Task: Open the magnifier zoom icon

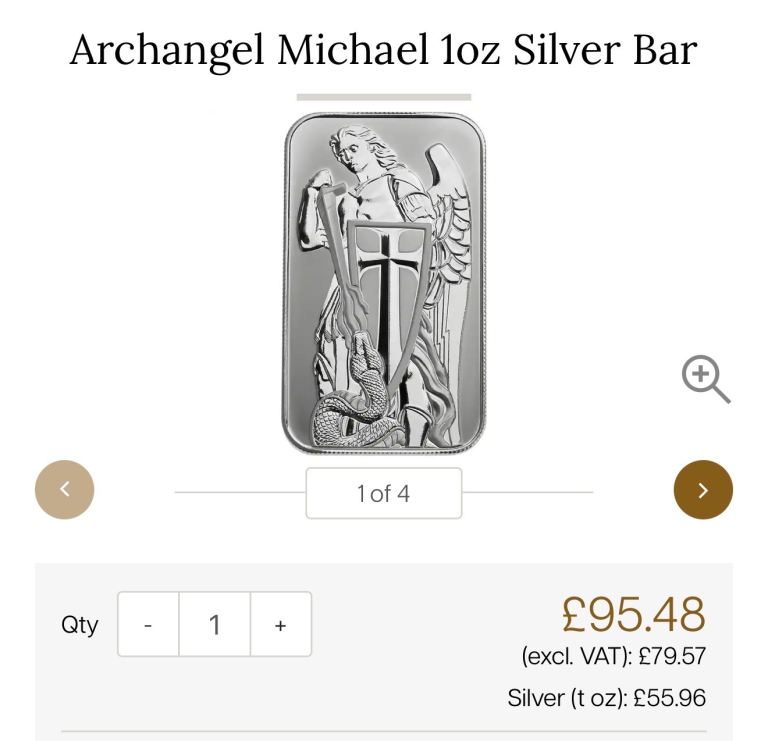Action: point(706,379)
